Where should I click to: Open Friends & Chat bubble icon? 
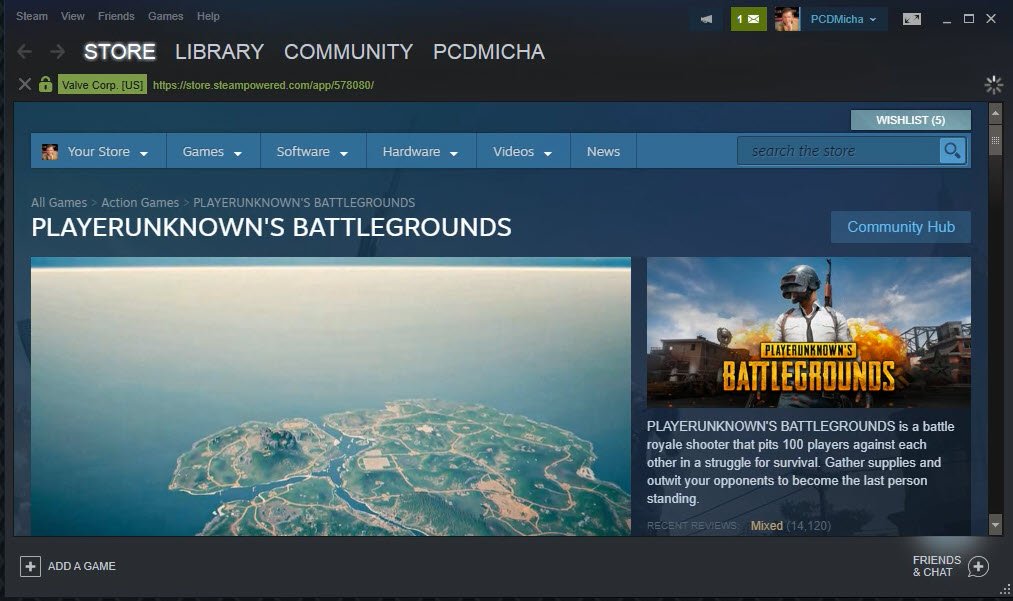978,567
